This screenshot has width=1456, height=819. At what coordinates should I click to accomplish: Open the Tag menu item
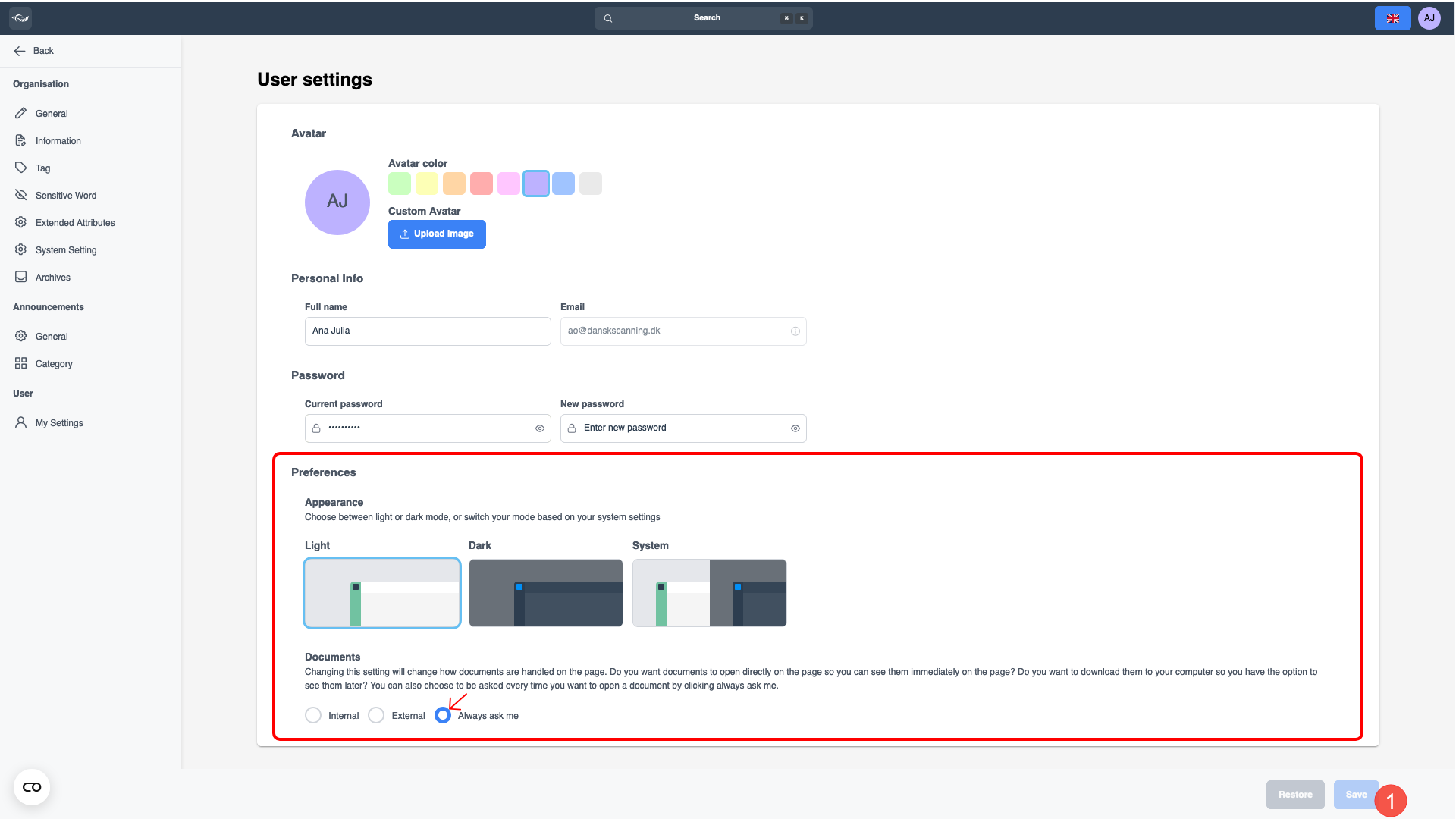[x=42, y=168]
